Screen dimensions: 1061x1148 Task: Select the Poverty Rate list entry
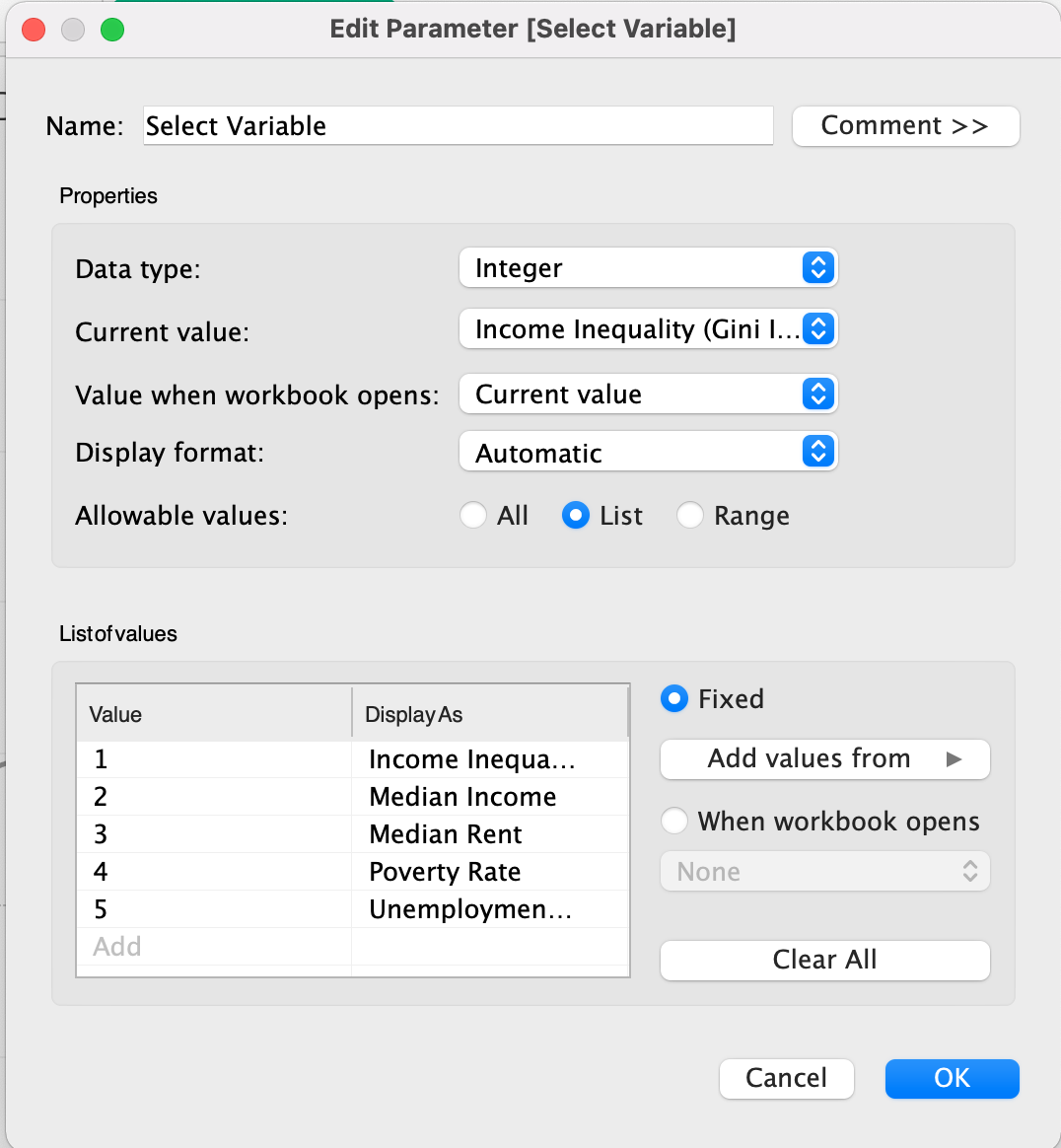click(x=444, y=871)
